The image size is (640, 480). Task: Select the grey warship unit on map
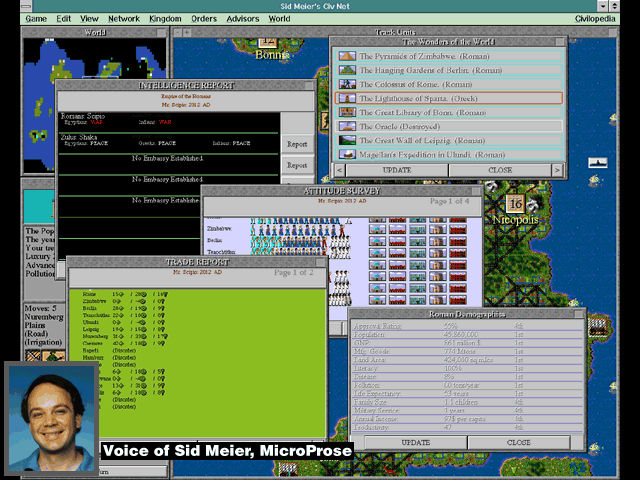pyautogui.click(x=598, y=162)
